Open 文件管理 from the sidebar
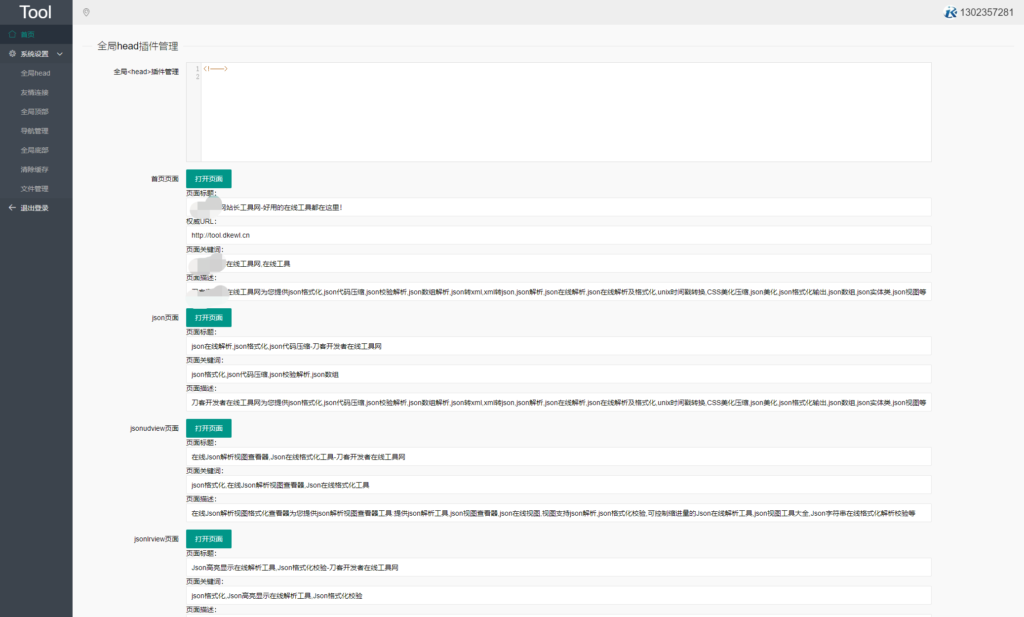Screen dimensions: 1024x617 (x=35, y=188)
